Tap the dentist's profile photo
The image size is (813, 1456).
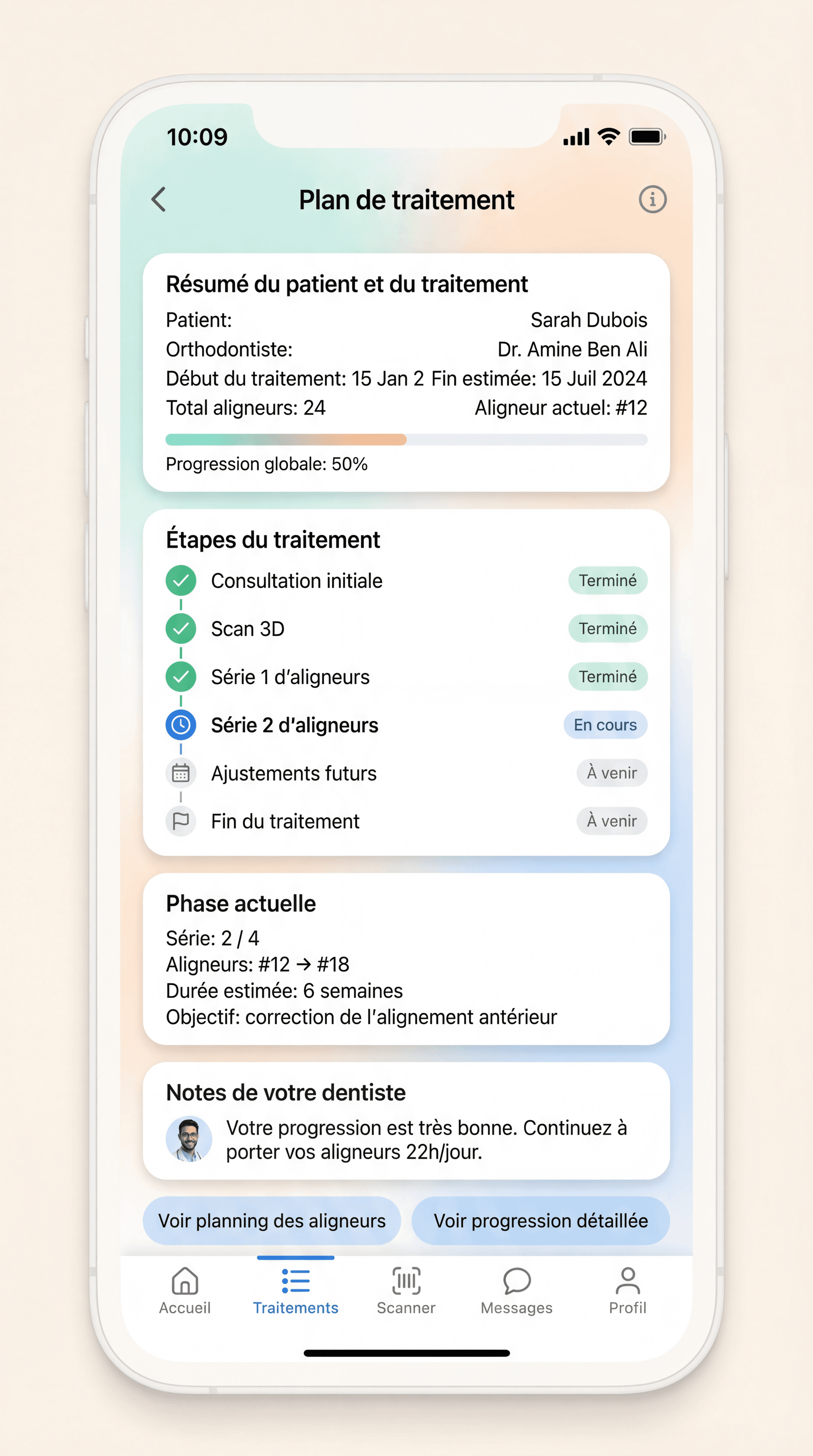pyautogui.click(x=189, y=1139)
